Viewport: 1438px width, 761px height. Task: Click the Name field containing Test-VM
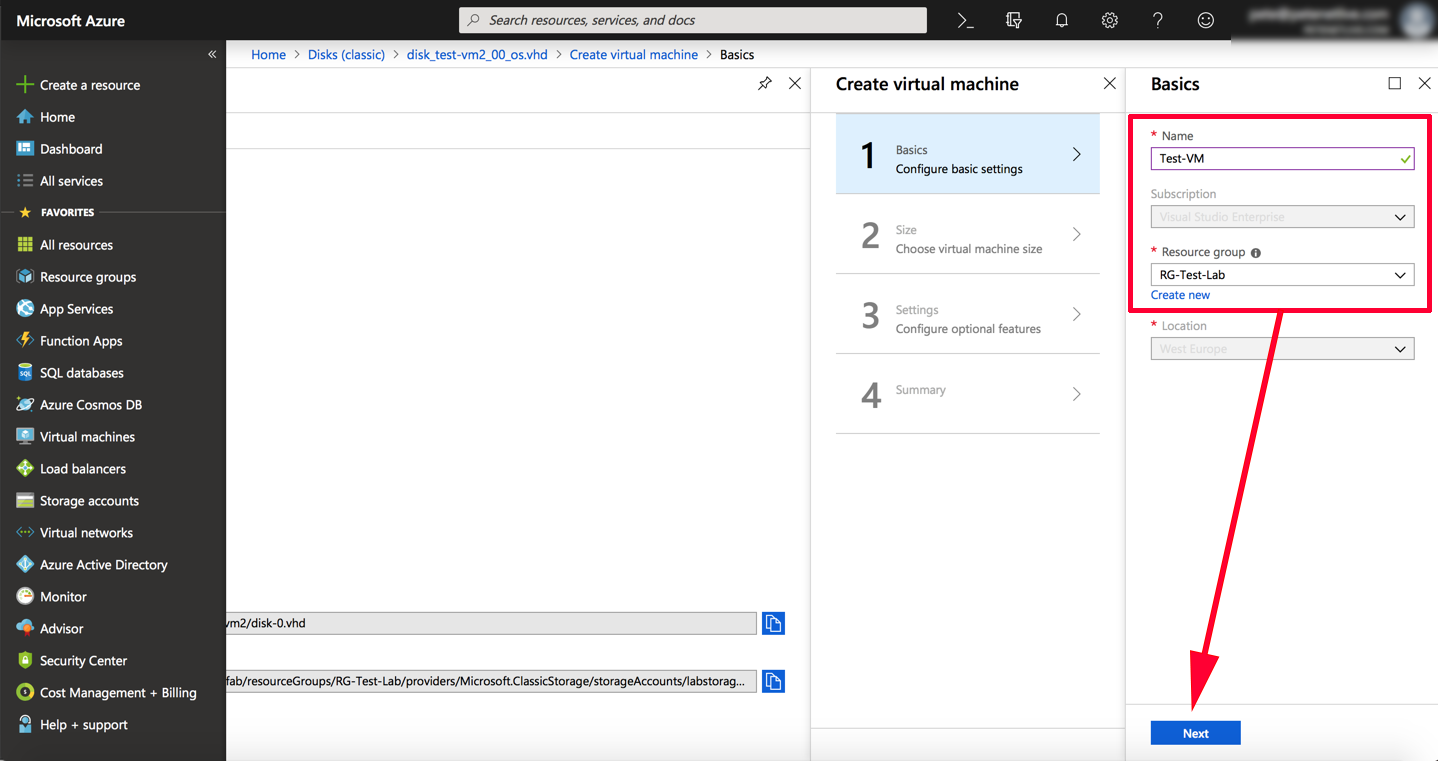tap(1282, 158)
